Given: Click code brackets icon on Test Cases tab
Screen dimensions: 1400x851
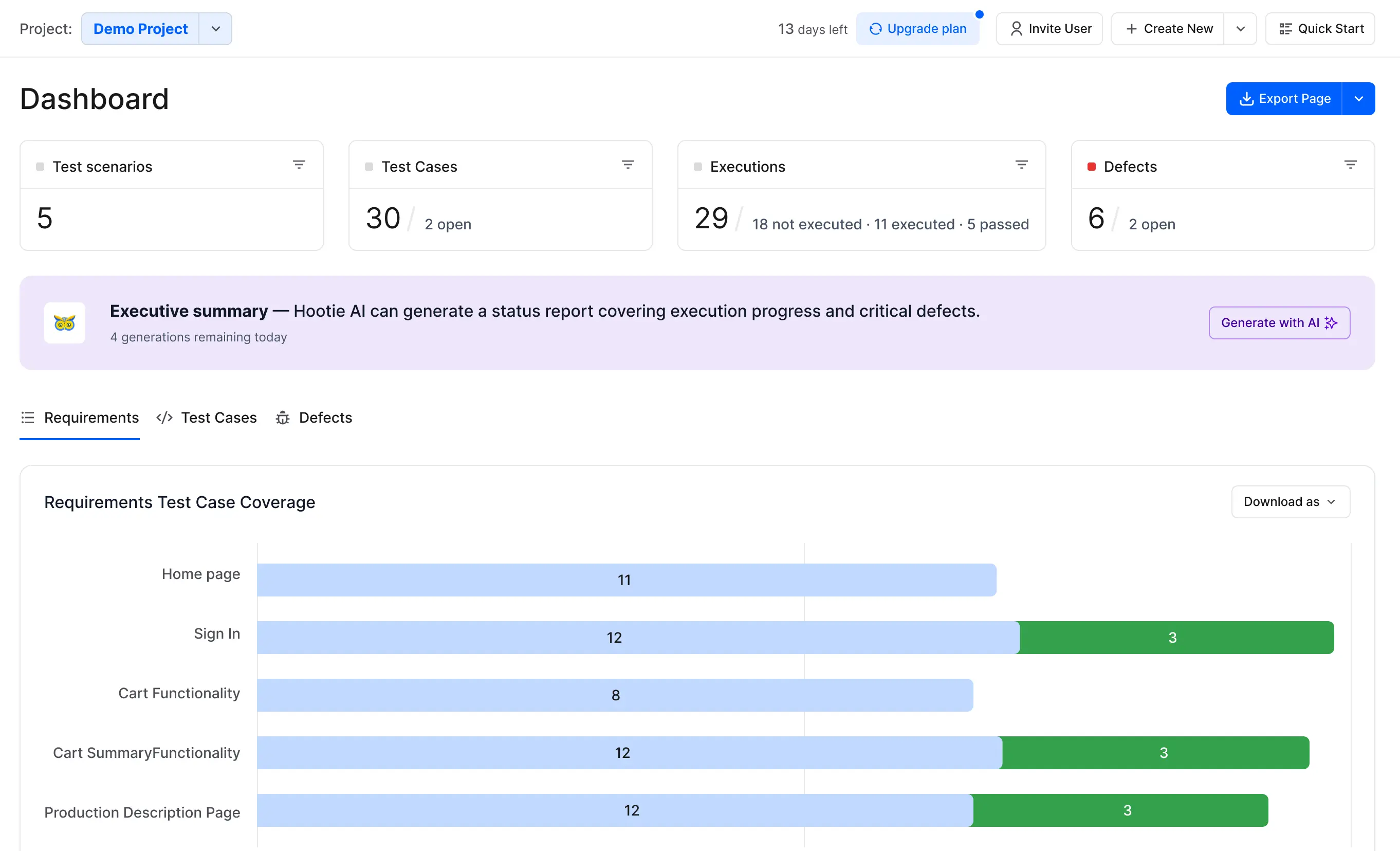Looking at the screenshot, I should (164, 418).
